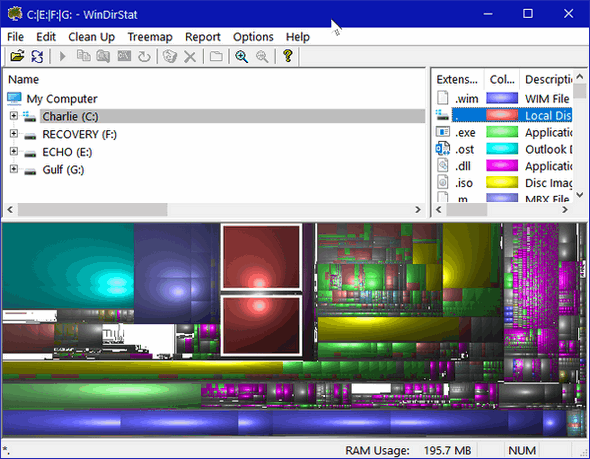Click the Gulf (G:) drive icon
This screenshot has width=590, height=459.
(x=30, y=171)
